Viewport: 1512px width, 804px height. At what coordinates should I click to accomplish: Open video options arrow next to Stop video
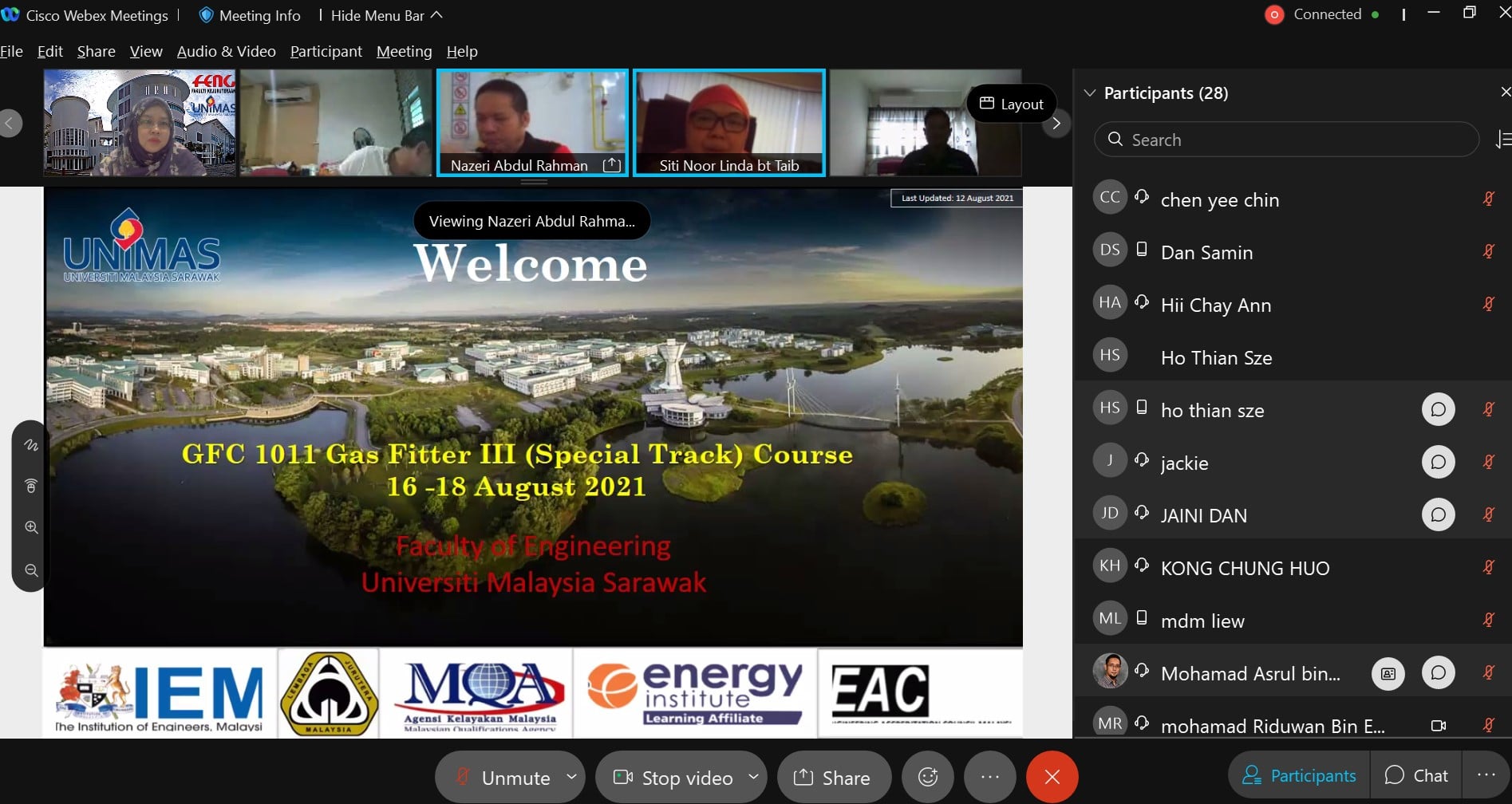[753, 776]
